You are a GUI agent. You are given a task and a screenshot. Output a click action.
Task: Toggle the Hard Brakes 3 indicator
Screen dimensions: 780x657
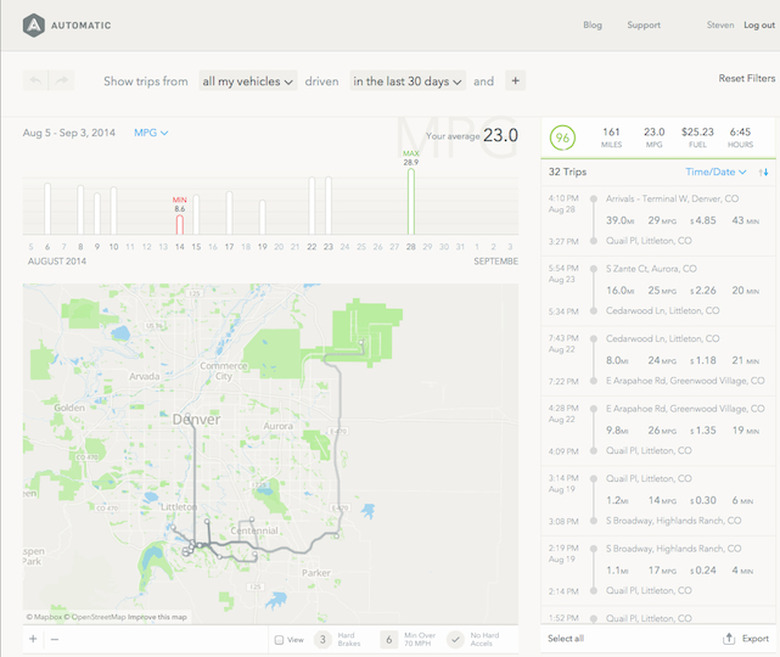pyautogui.click(x=323, y=640)
